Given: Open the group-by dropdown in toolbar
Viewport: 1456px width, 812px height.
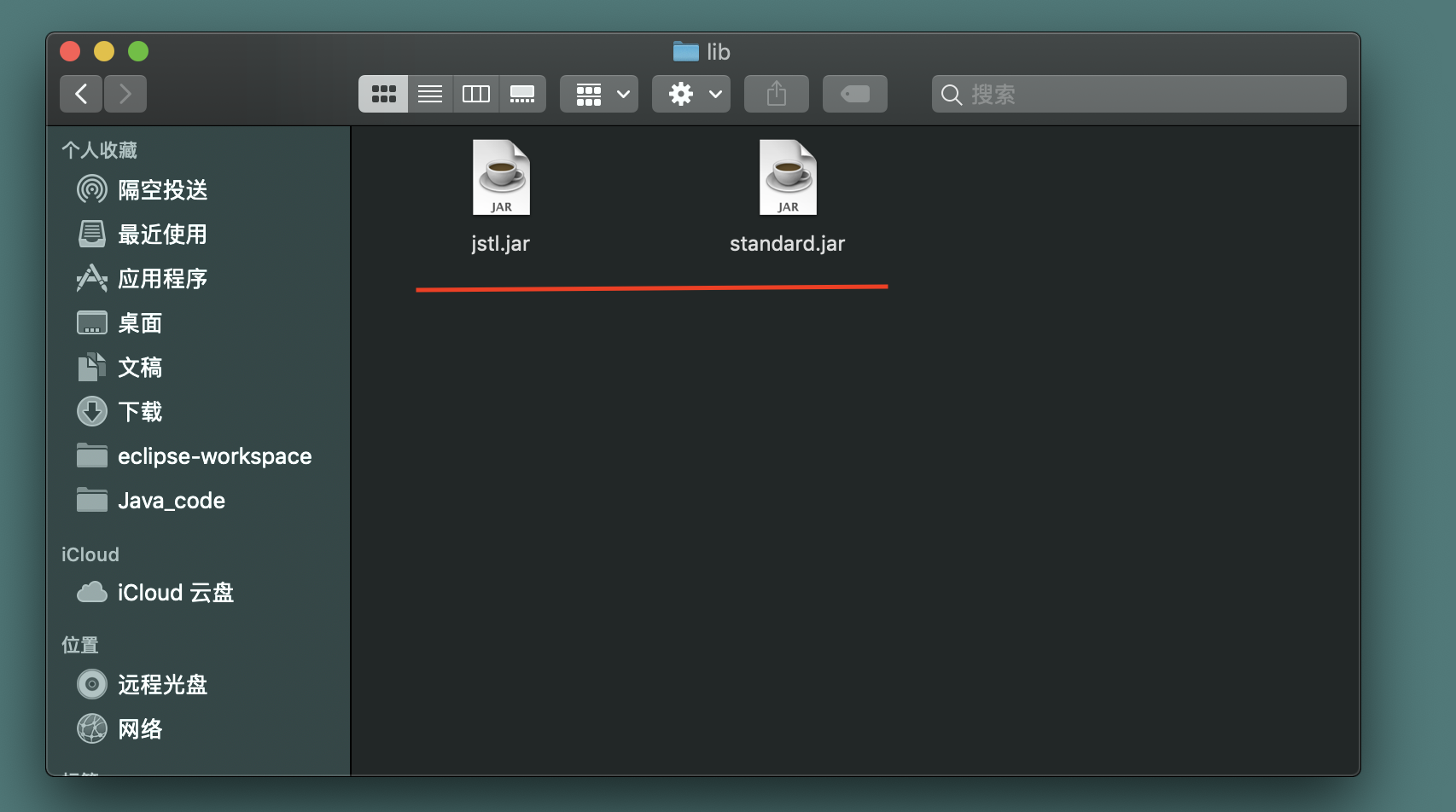Looking at the screenshot, I should pyautogui.click(x=598, y=94).
